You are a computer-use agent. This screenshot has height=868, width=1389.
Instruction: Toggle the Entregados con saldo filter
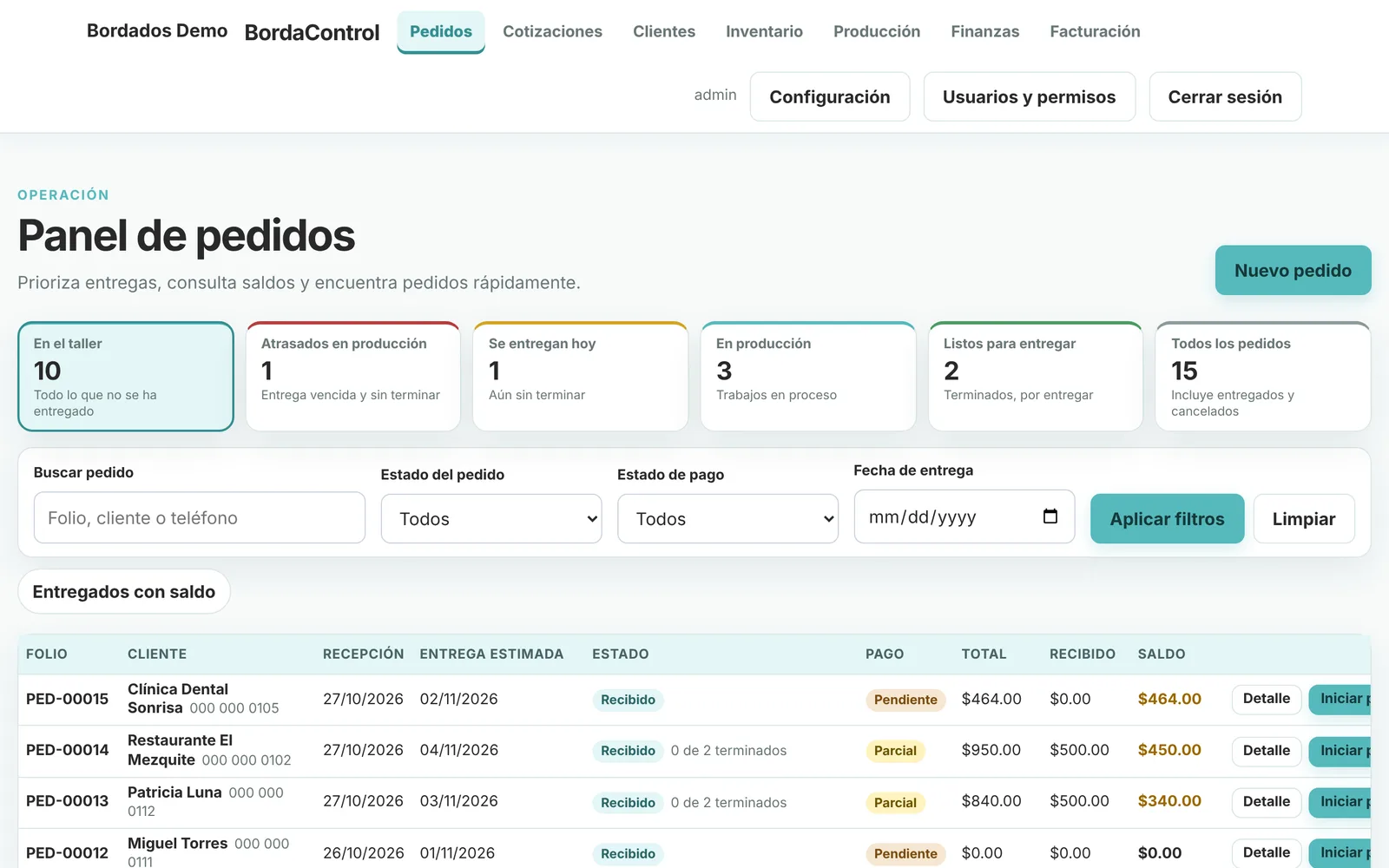coord(124,591)
